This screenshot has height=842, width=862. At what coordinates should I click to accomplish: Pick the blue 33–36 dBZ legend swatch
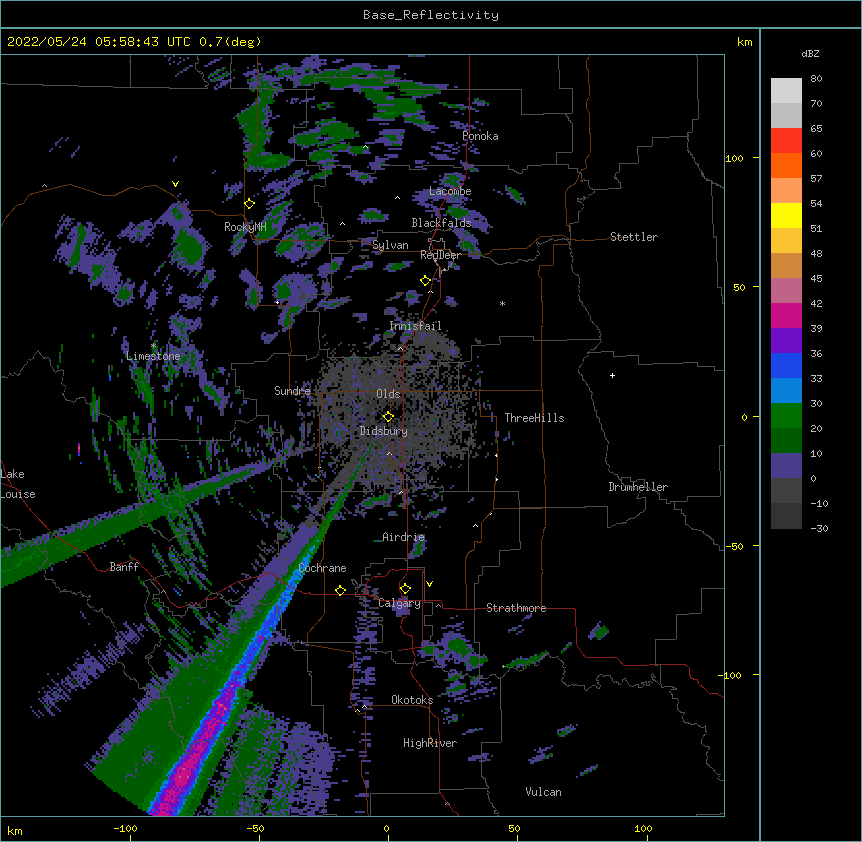(786, 365)
